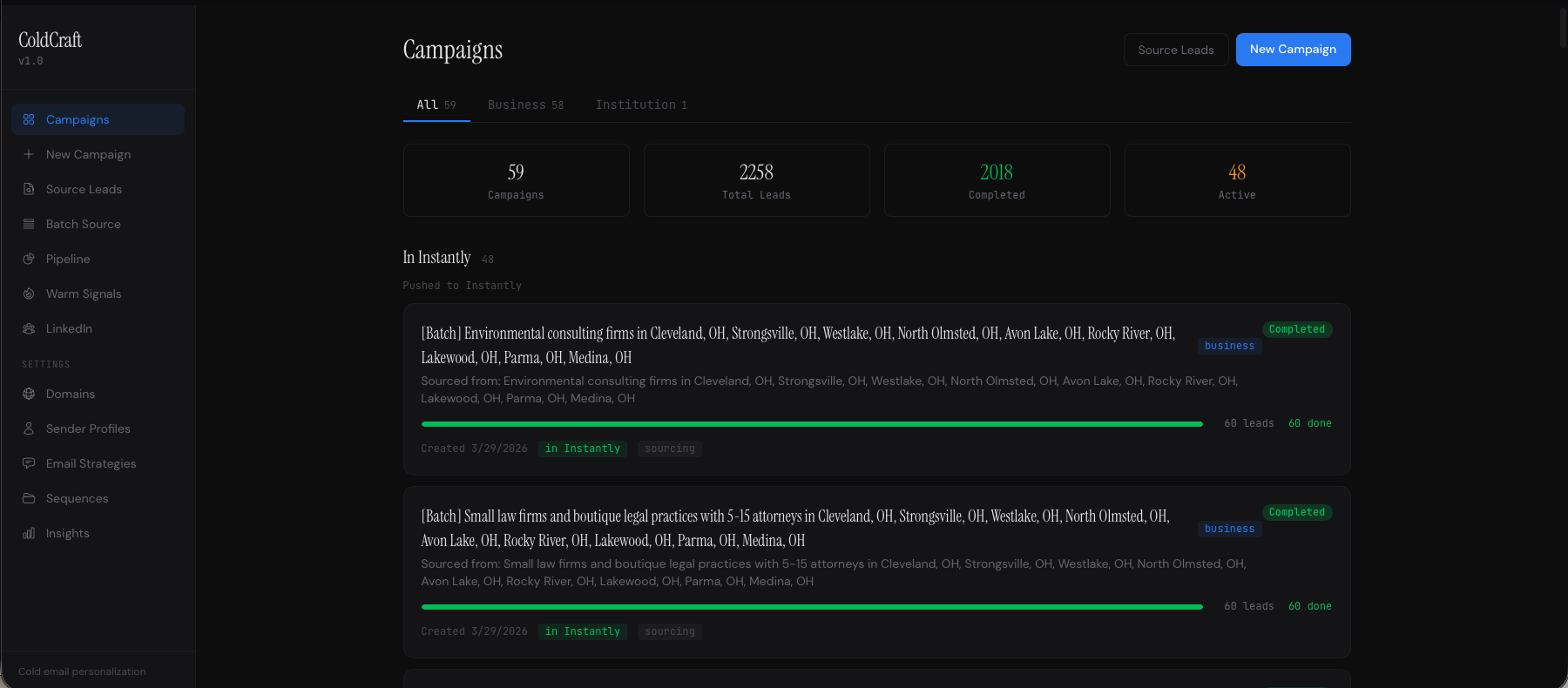Click the blue New Campaign button

[x=1293, y=50]
